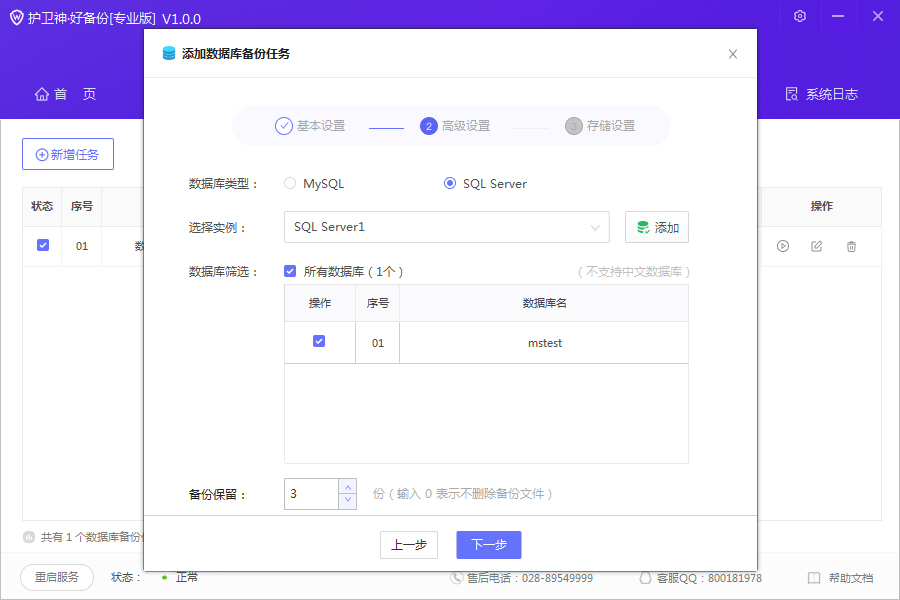Click 序号 header in dialog table

(378, 303)
